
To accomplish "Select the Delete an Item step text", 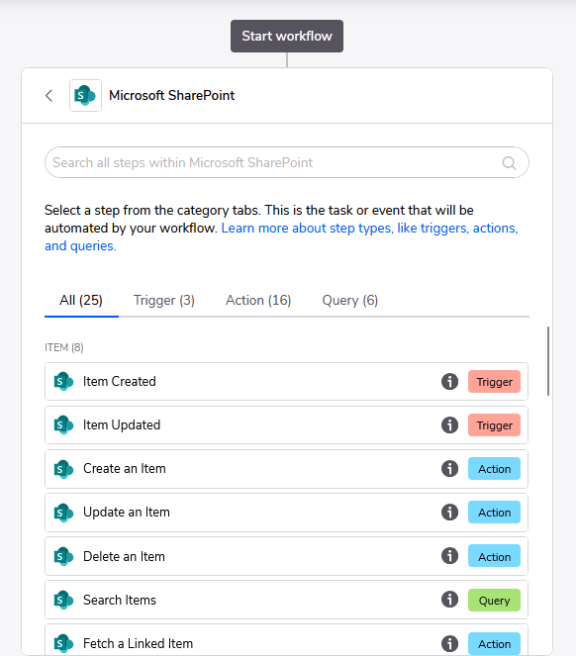I will (x=124, y=556).
